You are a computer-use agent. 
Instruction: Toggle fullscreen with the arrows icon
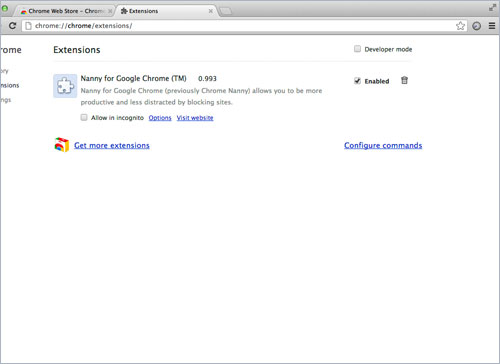(492, 7)
